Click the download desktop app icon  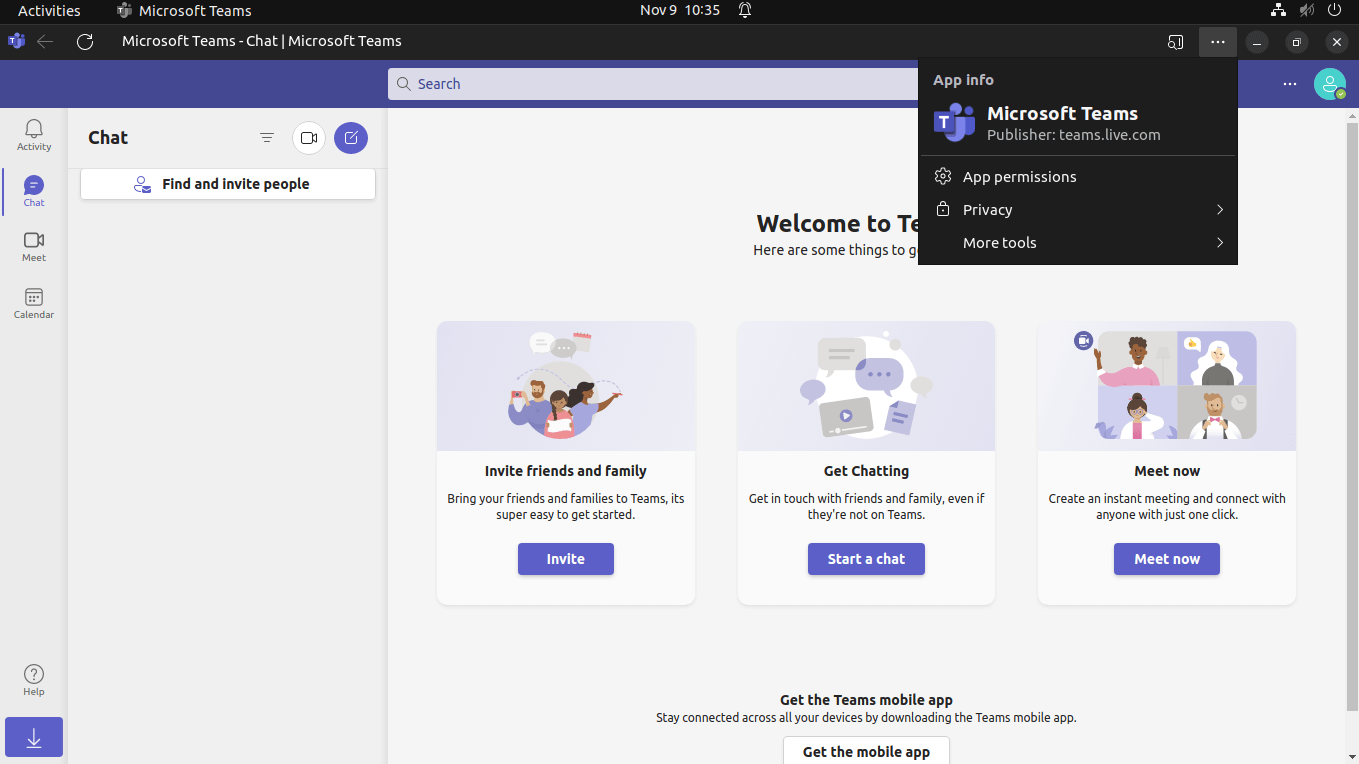coord(33,737)
